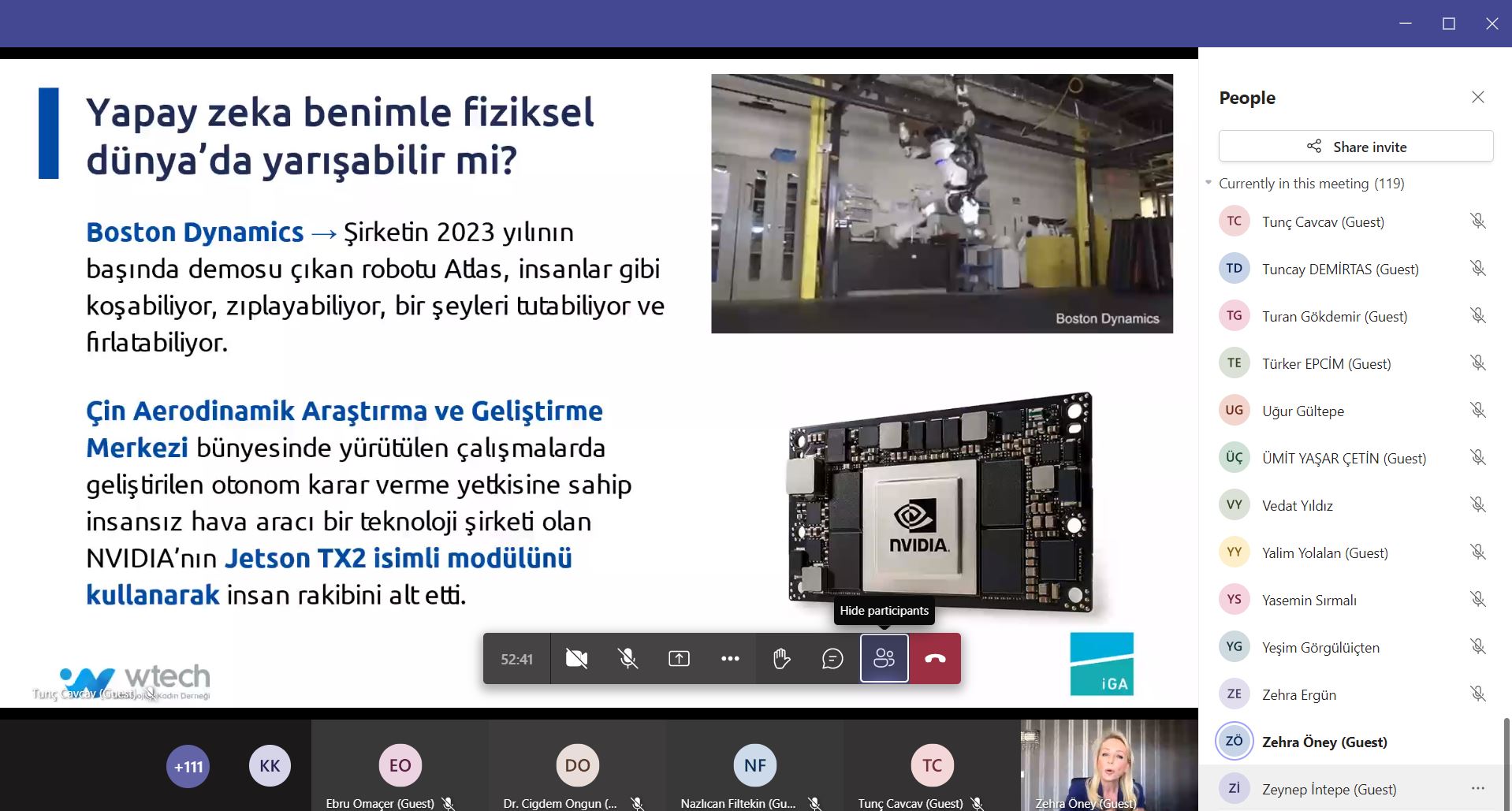The image size is (1512, 811).
Task: Hide the participants panel
Action: [x=884, y=658]
